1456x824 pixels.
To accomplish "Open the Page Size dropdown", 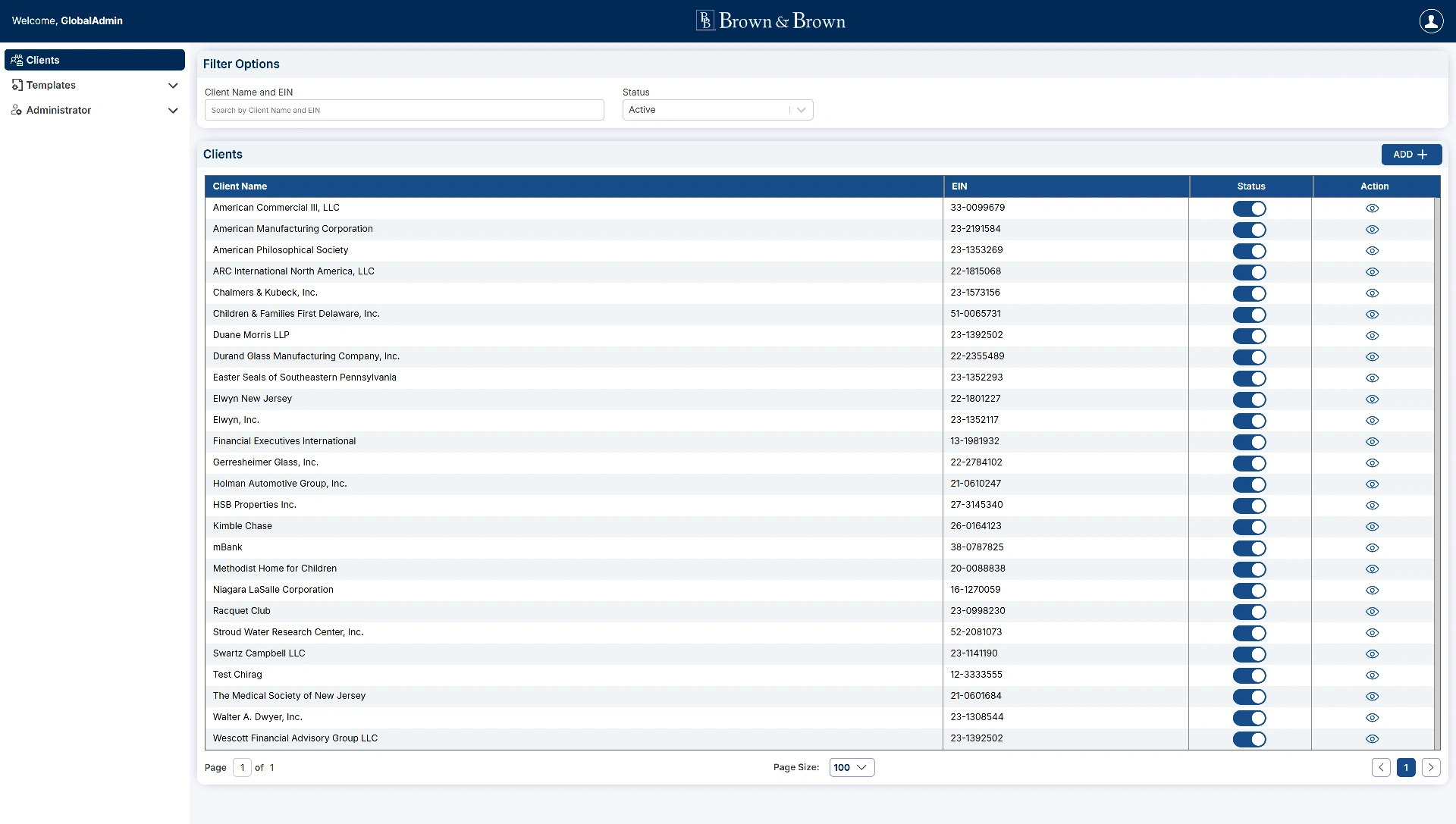I will pyautogui.click(x=852, y=768).
